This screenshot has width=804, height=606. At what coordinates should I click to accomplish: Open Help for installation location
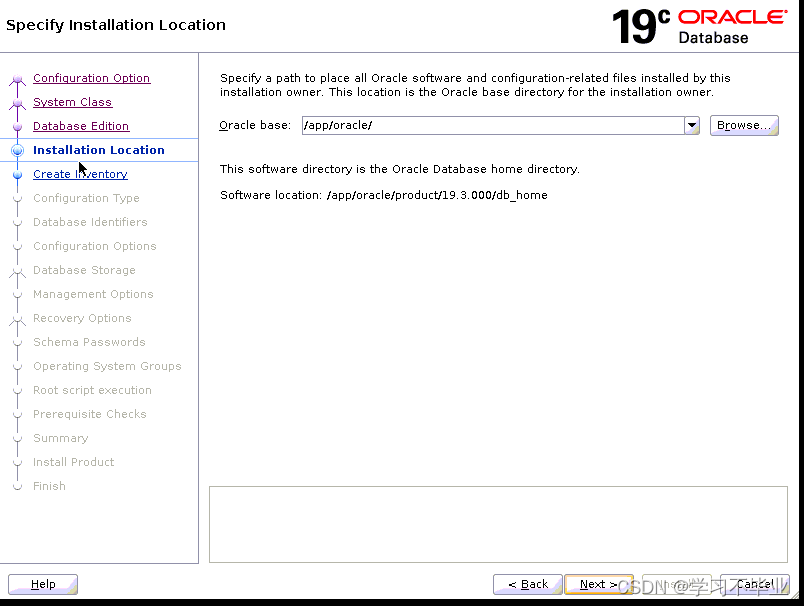(x=42, y=584)
